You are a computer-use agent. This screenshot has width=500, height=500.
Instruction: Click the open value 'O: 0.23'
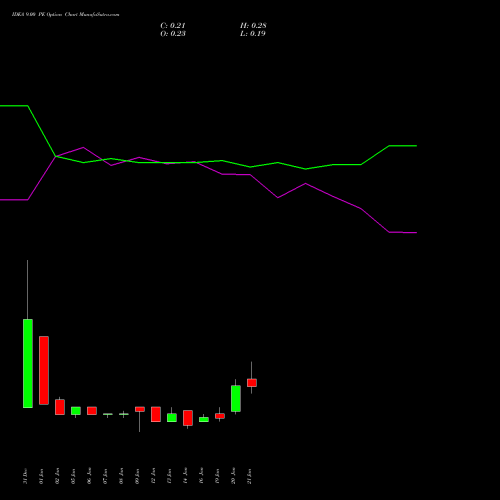coord(173,34)
